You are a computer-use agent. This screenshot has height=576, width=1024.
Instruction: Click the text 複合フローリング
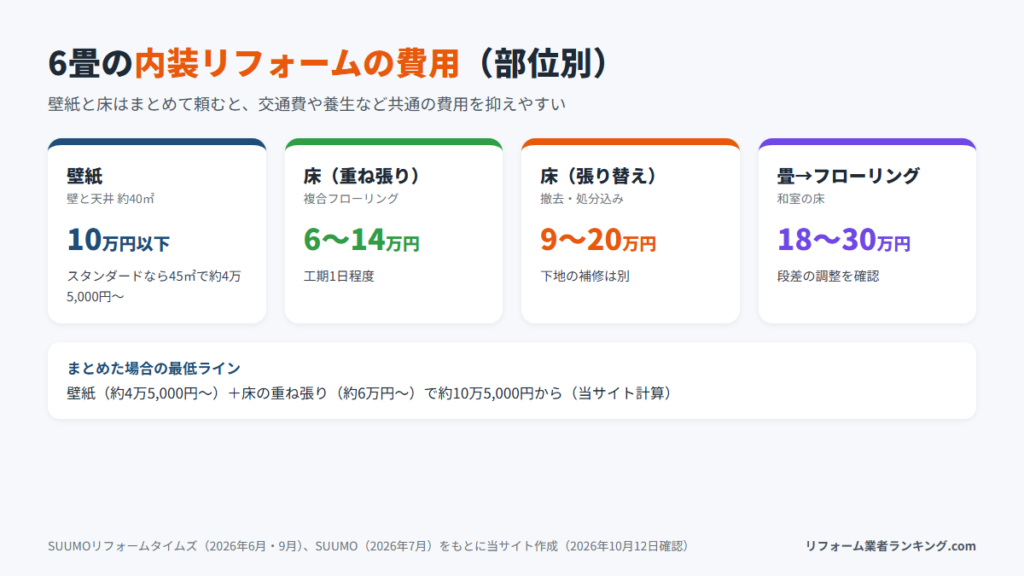[351, 199]
